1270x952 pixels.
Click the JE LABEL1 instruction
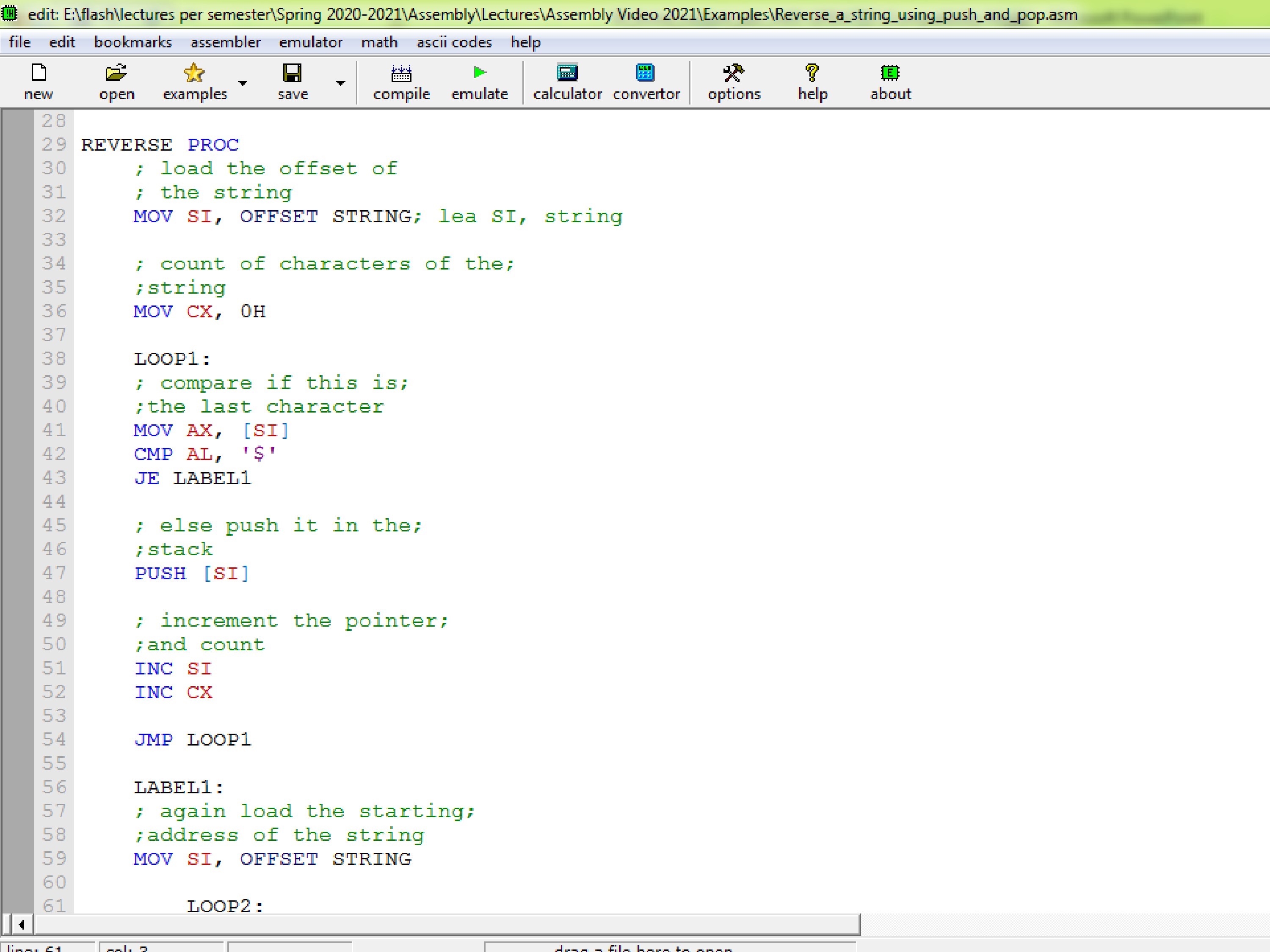coord(192,478)
